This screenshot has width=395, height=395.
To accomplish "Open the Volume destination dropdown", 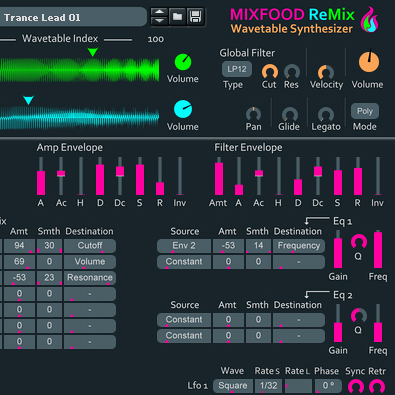I will point(90,262).
